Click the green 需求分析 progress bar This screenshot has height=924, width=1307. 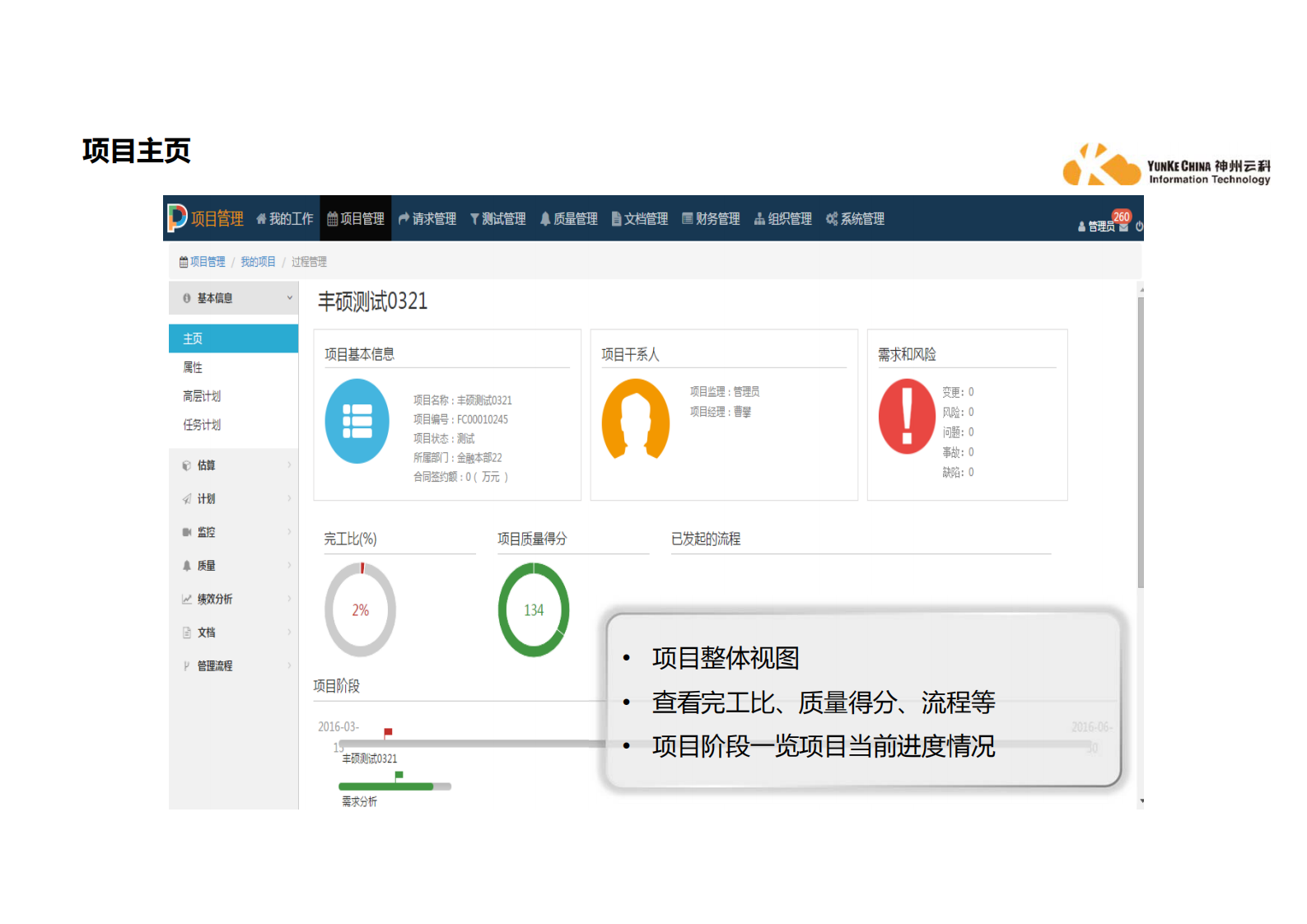[386, 786]
